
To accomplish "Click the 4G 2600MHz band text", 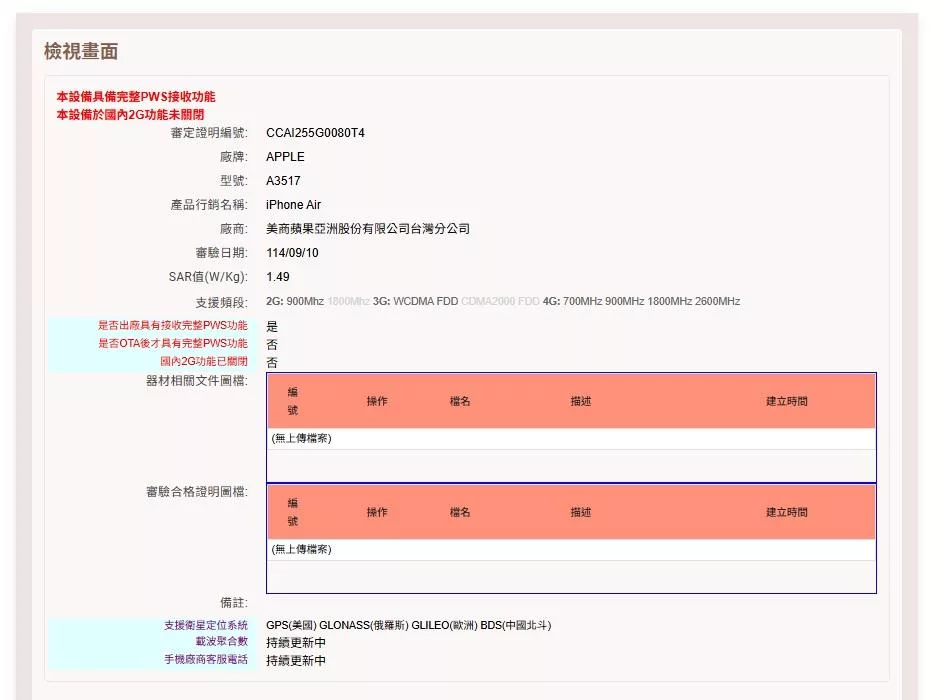I will coord(717,302).
